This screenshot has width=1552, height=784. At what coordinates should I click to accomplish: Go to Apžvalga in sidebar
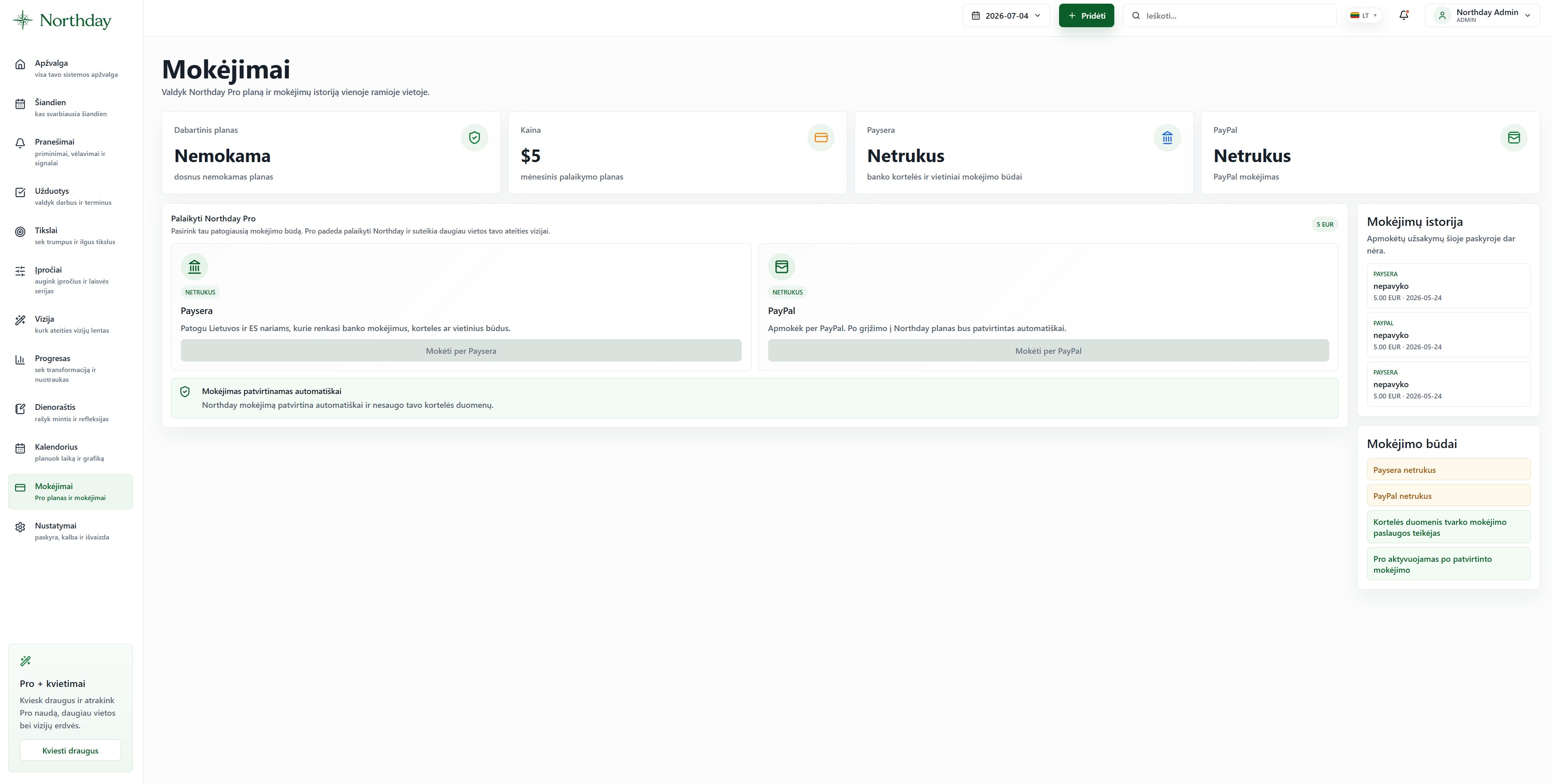(70, 69)
